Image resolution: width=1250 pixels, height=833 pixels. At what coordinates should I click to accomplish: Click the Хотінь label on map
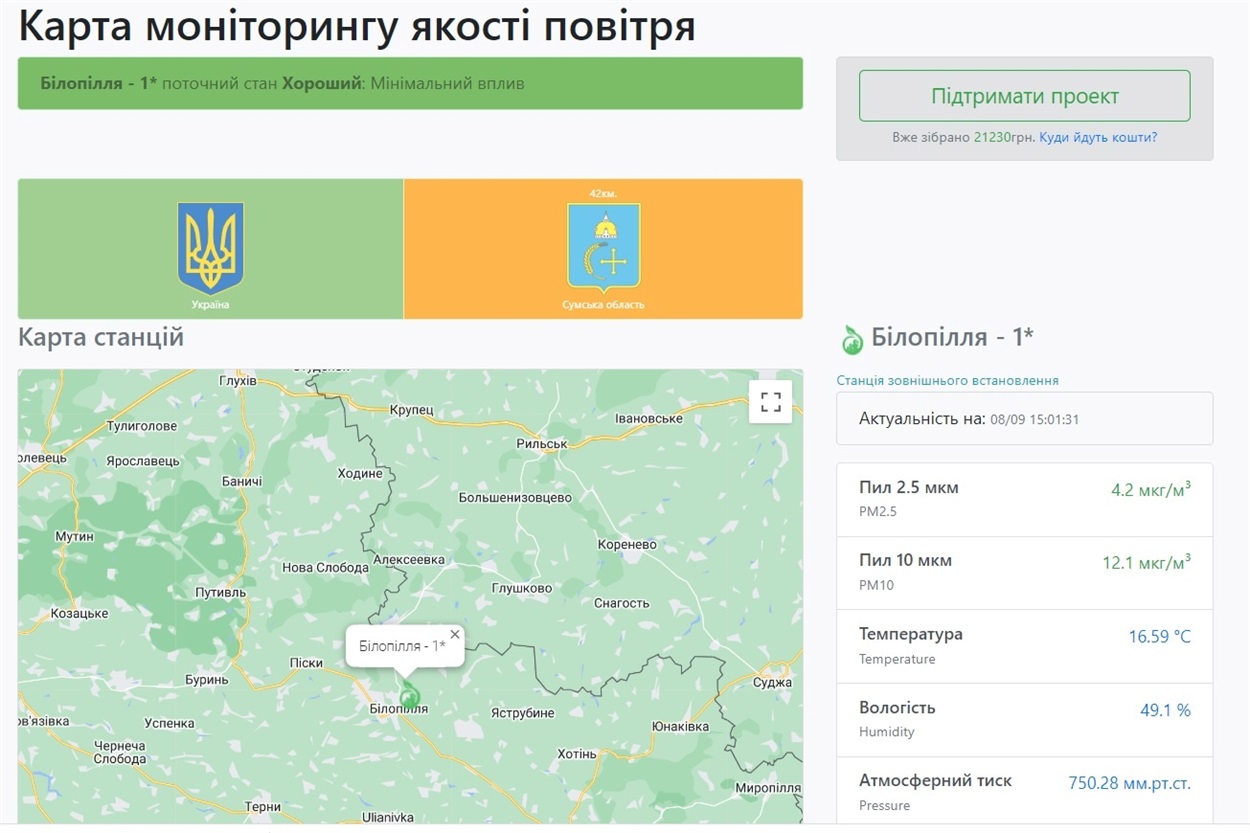click(577, 753)
